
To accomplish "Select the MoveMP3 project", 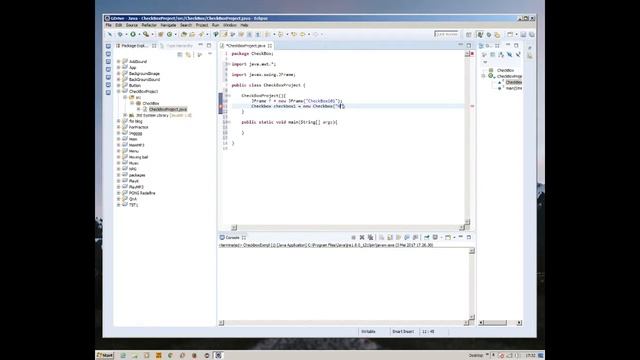I will pos(136,145).
